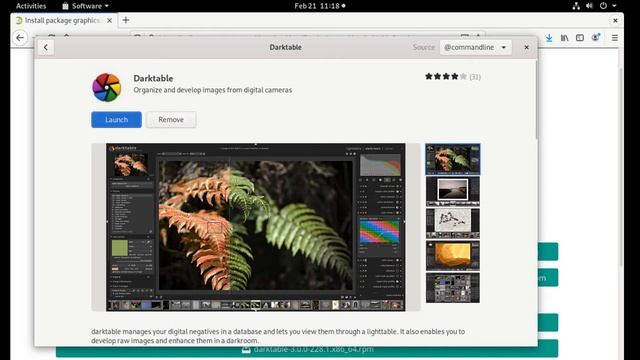The width and height of the screenshot is (640, 360).
Task: Click the network status icon in the top bar
Action: pyautogui.click(x=576, y=6)
